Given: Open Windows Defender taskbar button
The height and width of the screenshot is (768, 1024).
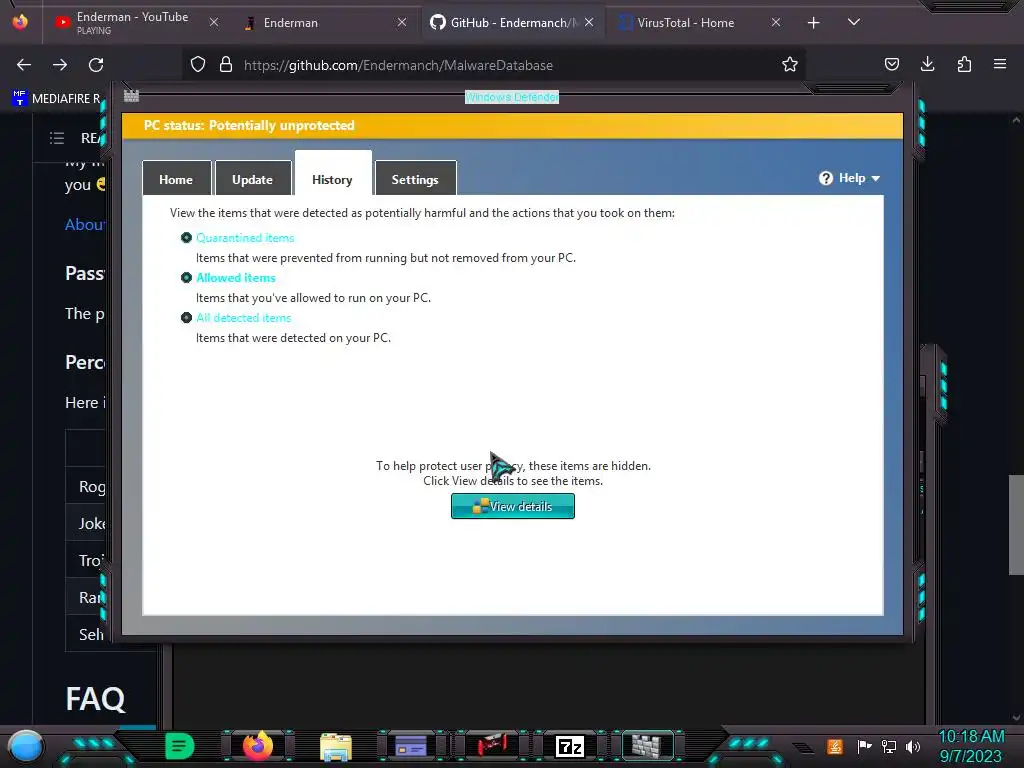Looking at the screenshot, I should [x=647, y=746].
